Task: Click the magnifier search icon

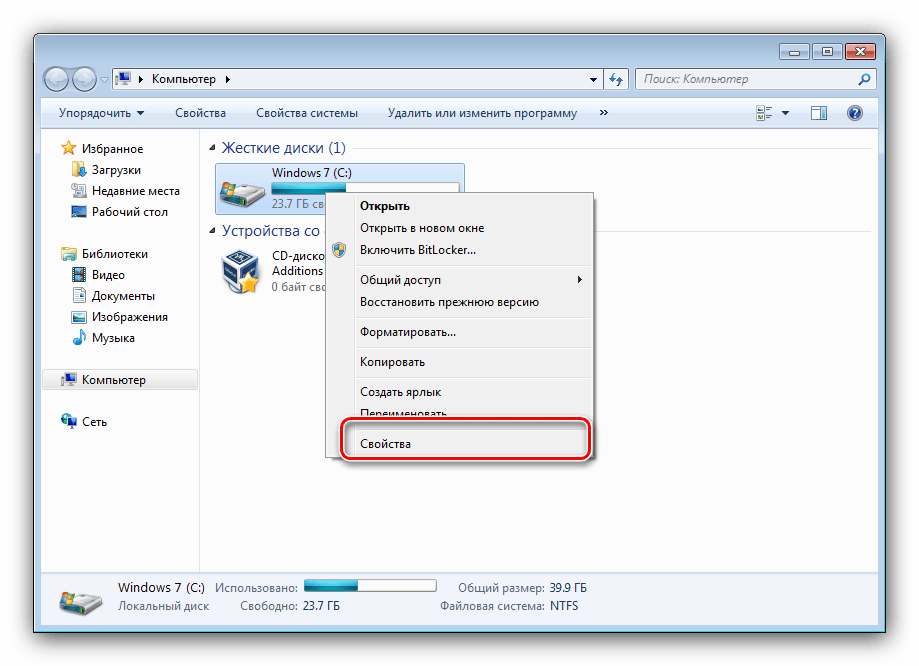Action: pyautogui.click(x=864, y=79)
